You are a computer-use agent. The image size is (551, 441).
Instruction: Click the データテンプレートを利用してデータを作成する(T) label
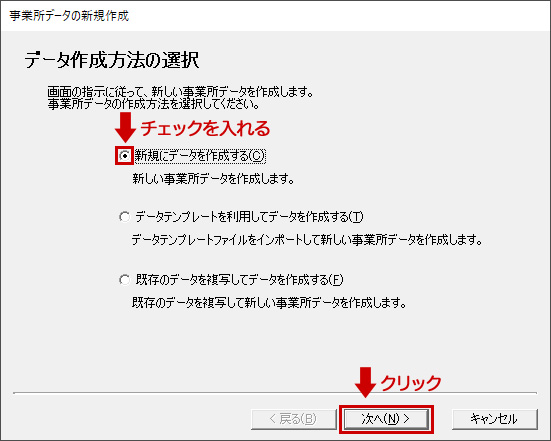coord(249,217)
